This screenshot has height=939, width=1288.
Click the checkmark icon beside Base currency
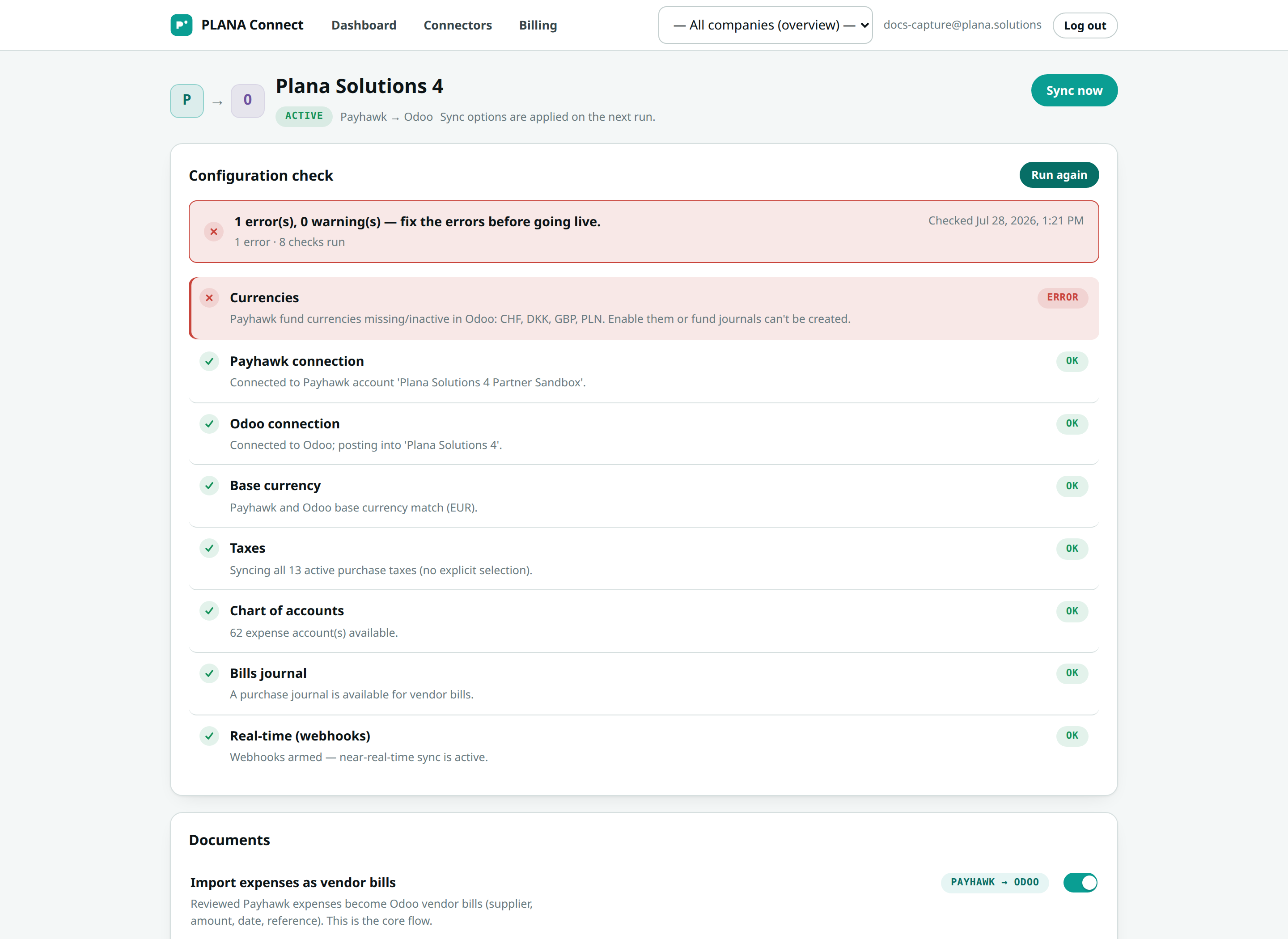209,486
